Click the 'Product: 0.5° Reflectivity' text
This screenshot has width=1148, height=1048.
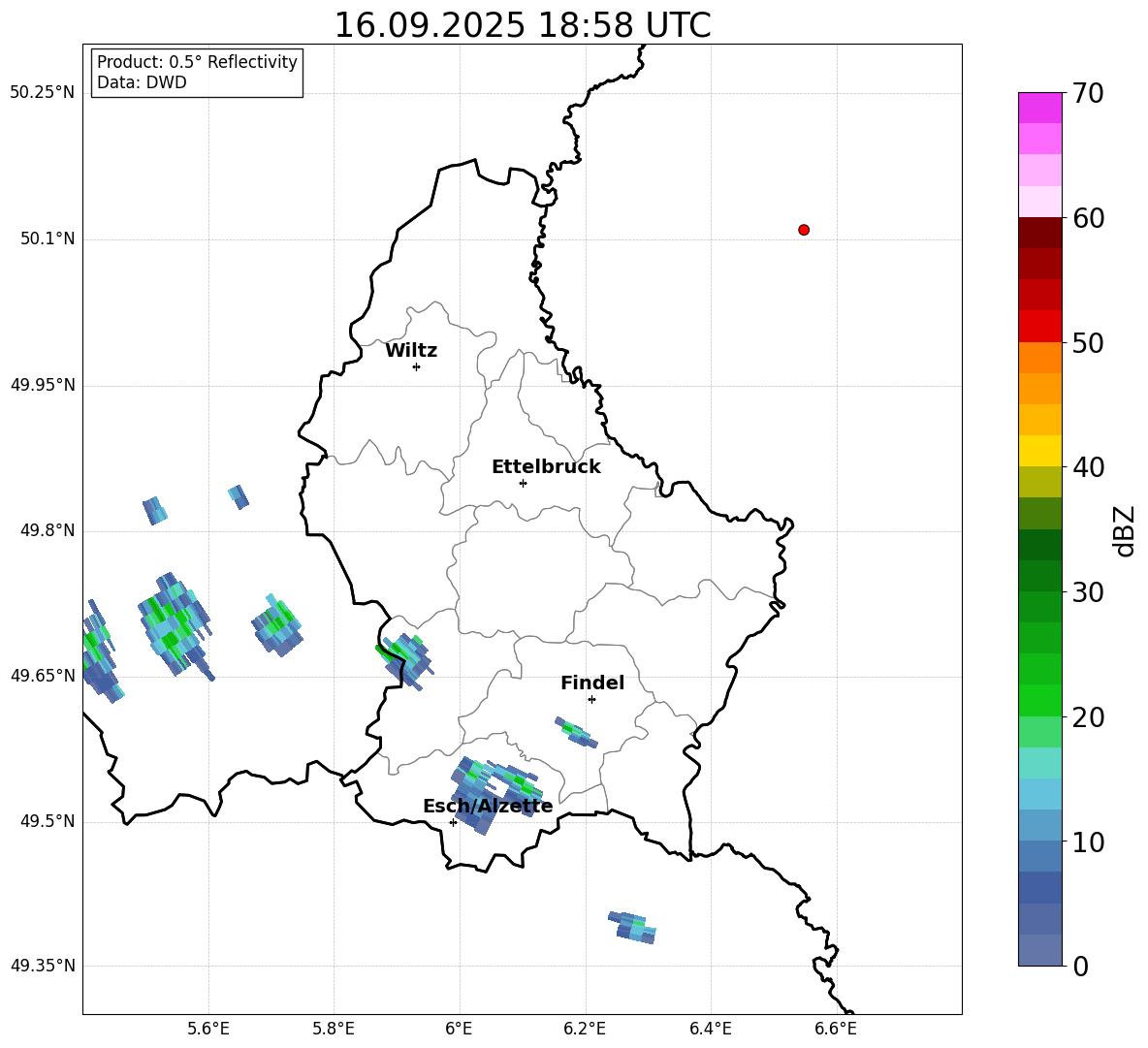pos(197,62)
